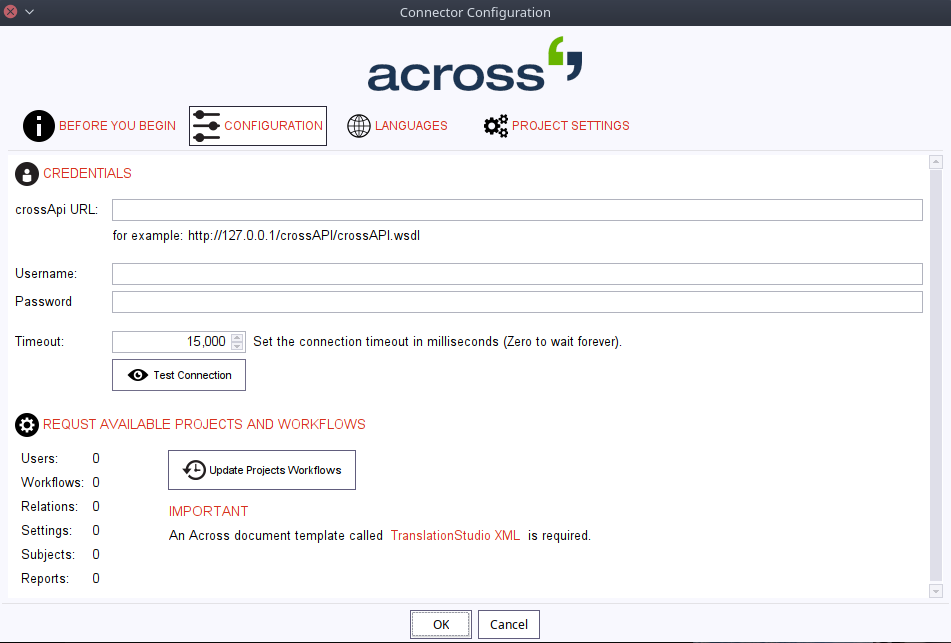
Task: Decrease the Timeout with the down arrow
Action: [x=238, y=347]
